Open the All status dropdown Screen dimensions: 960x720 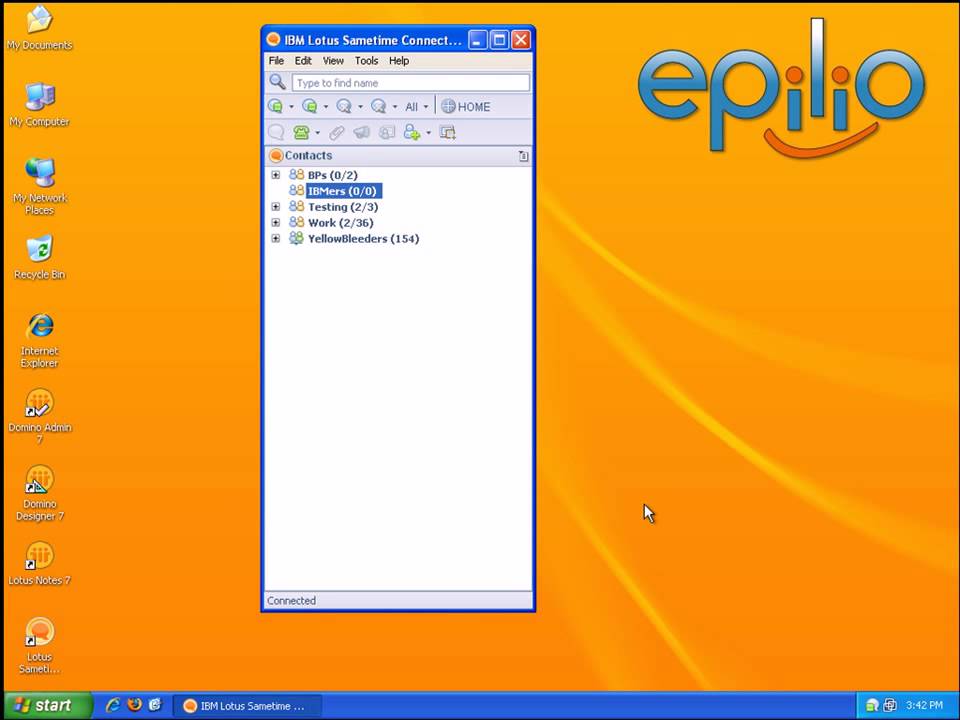click(x=417, y=107)
